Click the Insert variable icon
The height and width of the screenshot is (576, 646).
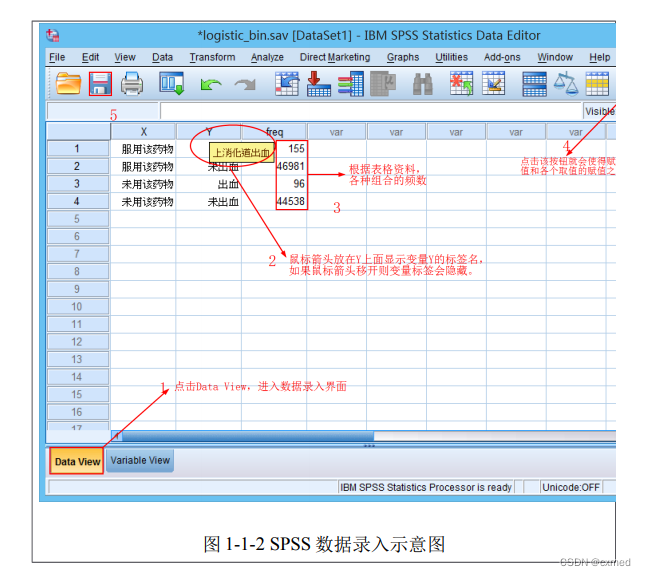click(494, 84)
